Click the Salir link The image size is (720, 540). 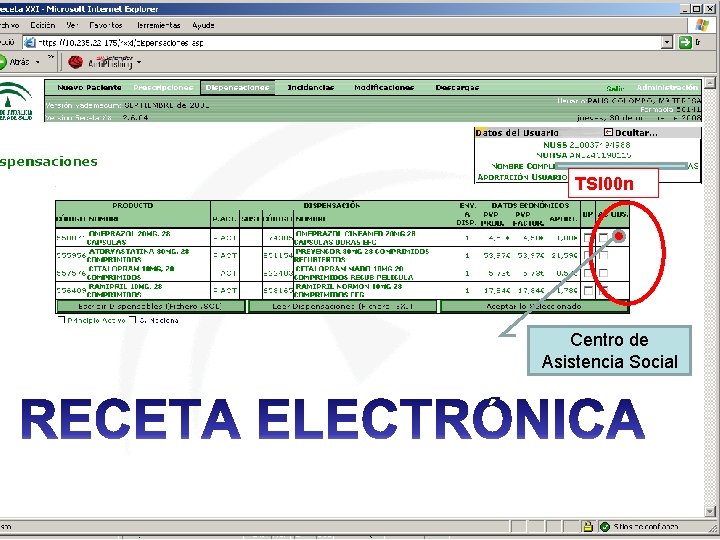tap(615, 88)
